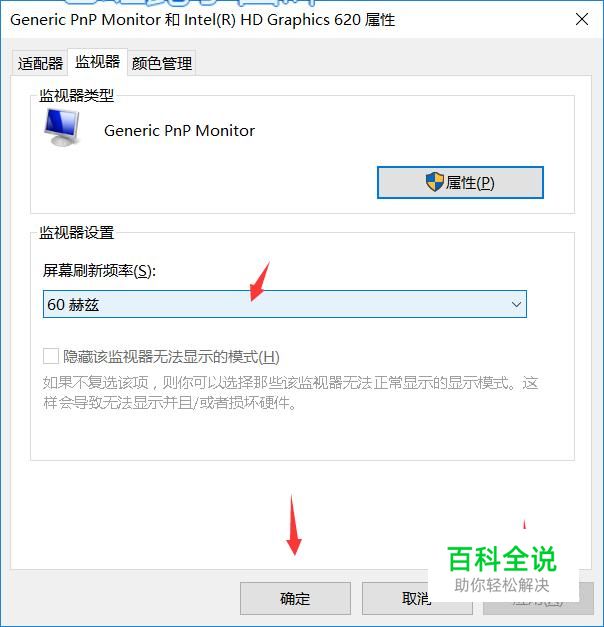Click the 监视器设置 group heading
Viewport: 604px width, 627px height.
(x=76, y=232)
